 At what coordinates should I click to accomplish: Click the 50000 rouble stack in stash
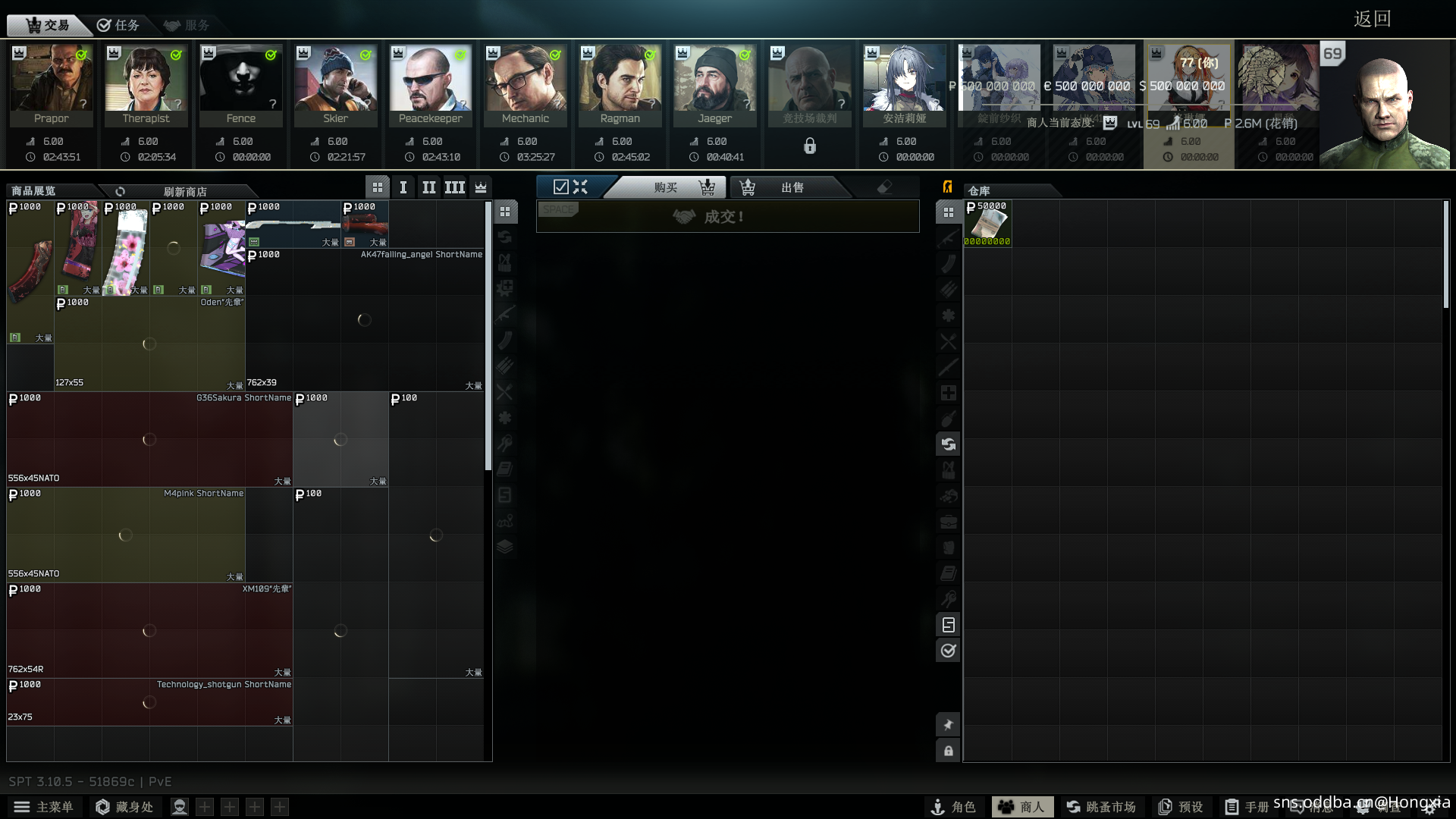pos(987,224)
